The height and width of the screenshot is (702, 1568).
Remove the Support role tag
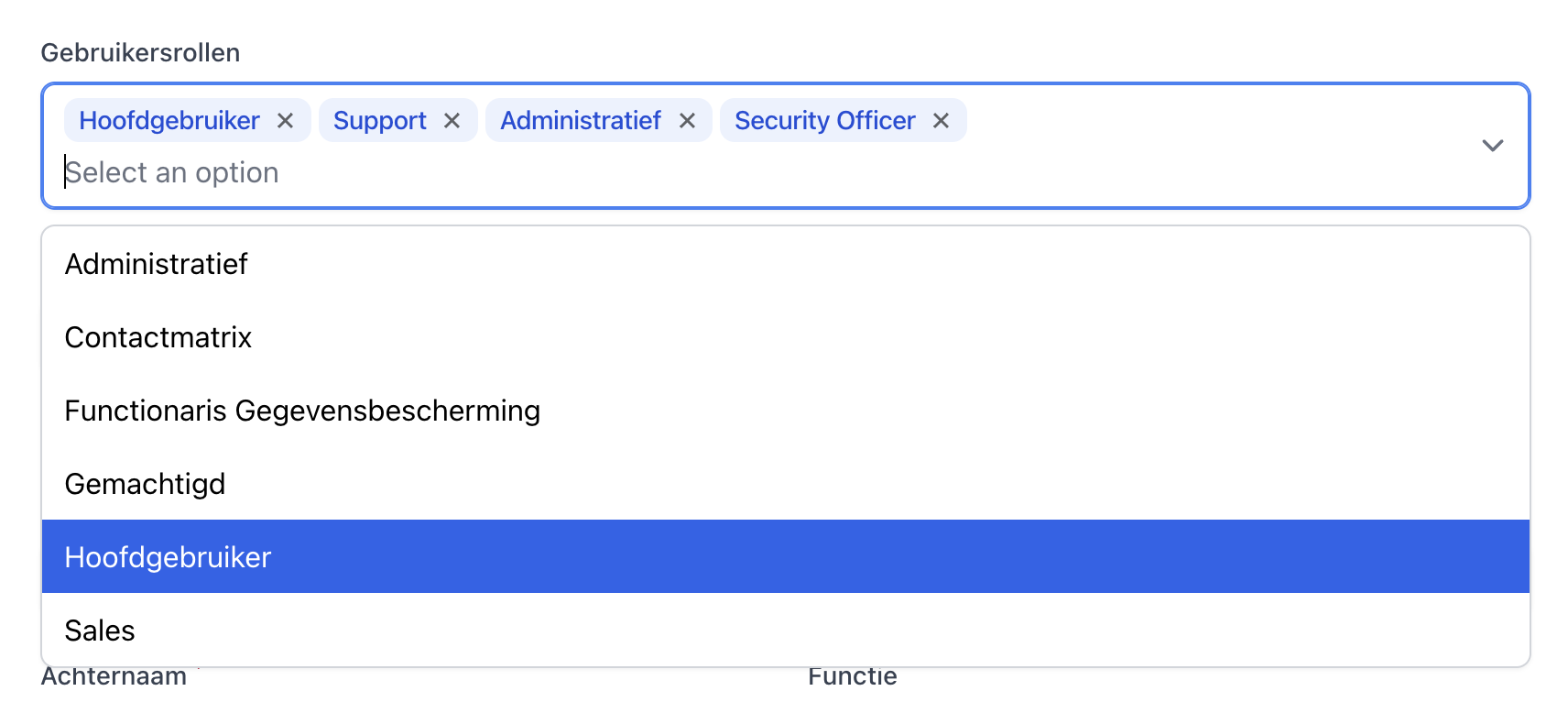pos(452,121)
